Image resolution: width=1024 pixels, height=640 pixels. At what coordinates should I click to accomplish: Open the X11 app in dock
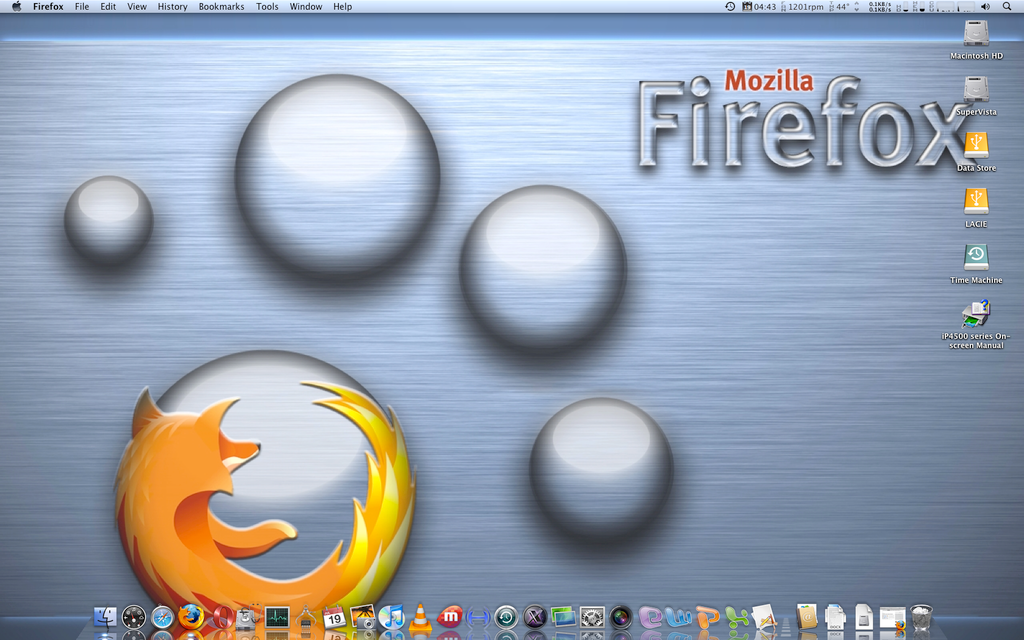[x=535, y=616]
